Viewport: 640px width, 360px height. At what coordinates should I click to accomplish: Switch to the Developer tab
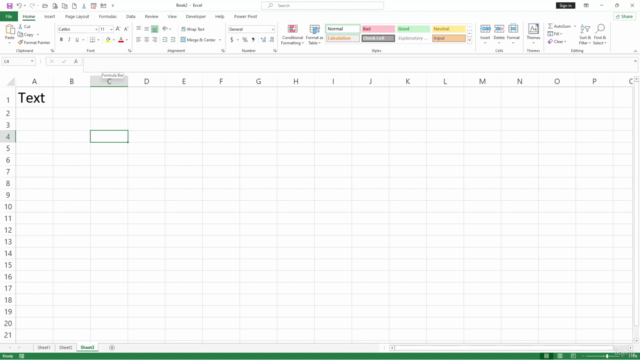(x=196, y=17)
